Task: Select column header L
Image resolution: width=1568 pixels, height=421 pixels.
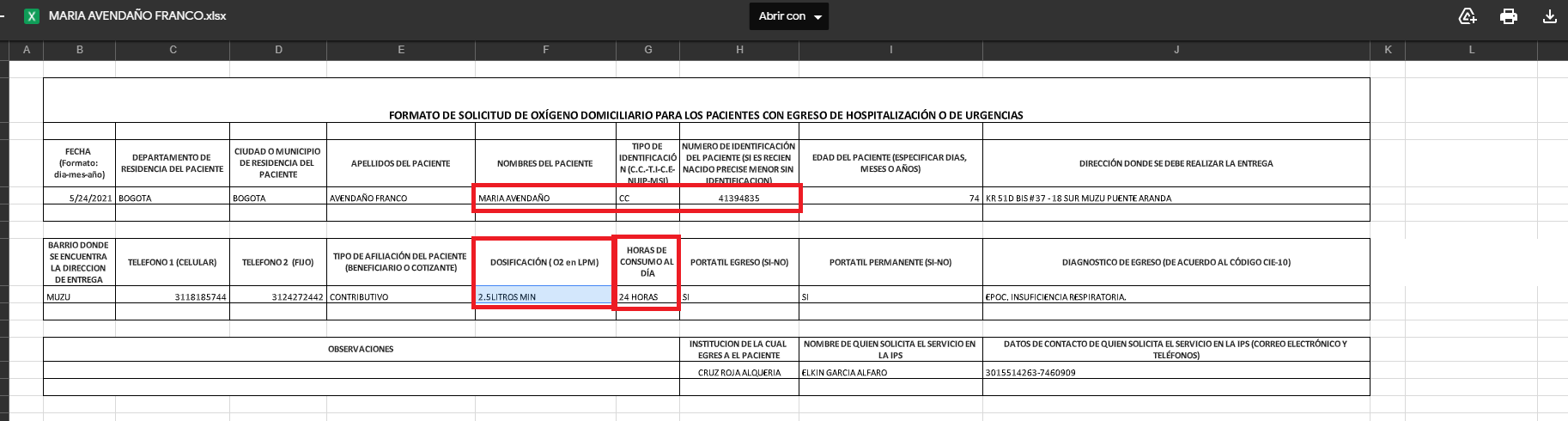Action: click(1471, 50)
